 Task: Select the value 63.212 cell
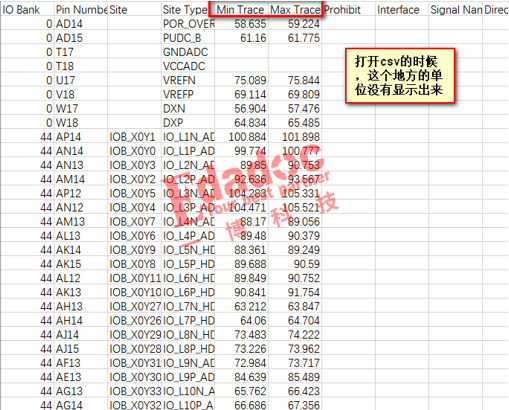click(x=241, y=306)
